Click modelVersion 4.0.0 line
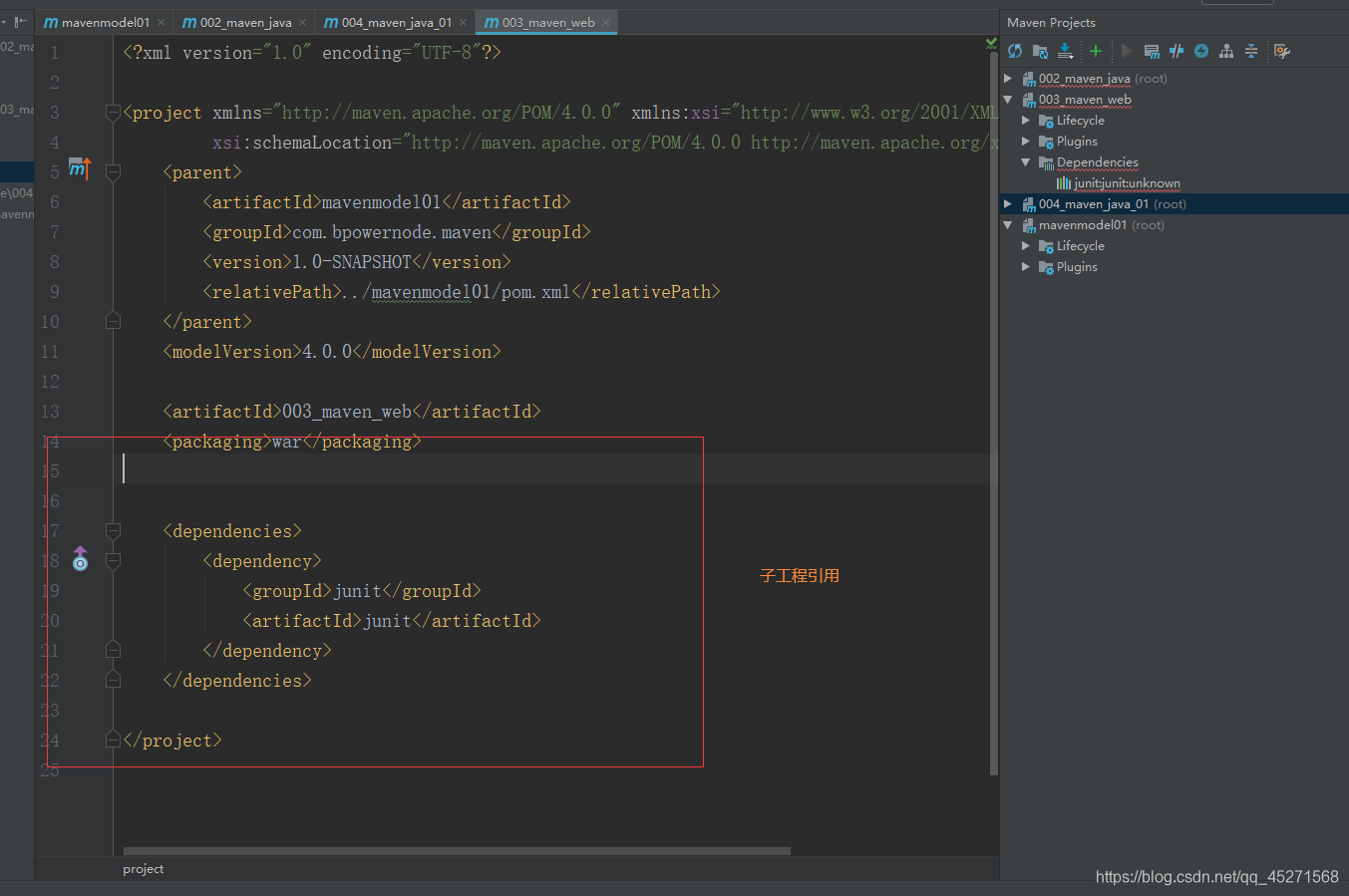Viewport: 1349px width, 896px height. [332, 352]
